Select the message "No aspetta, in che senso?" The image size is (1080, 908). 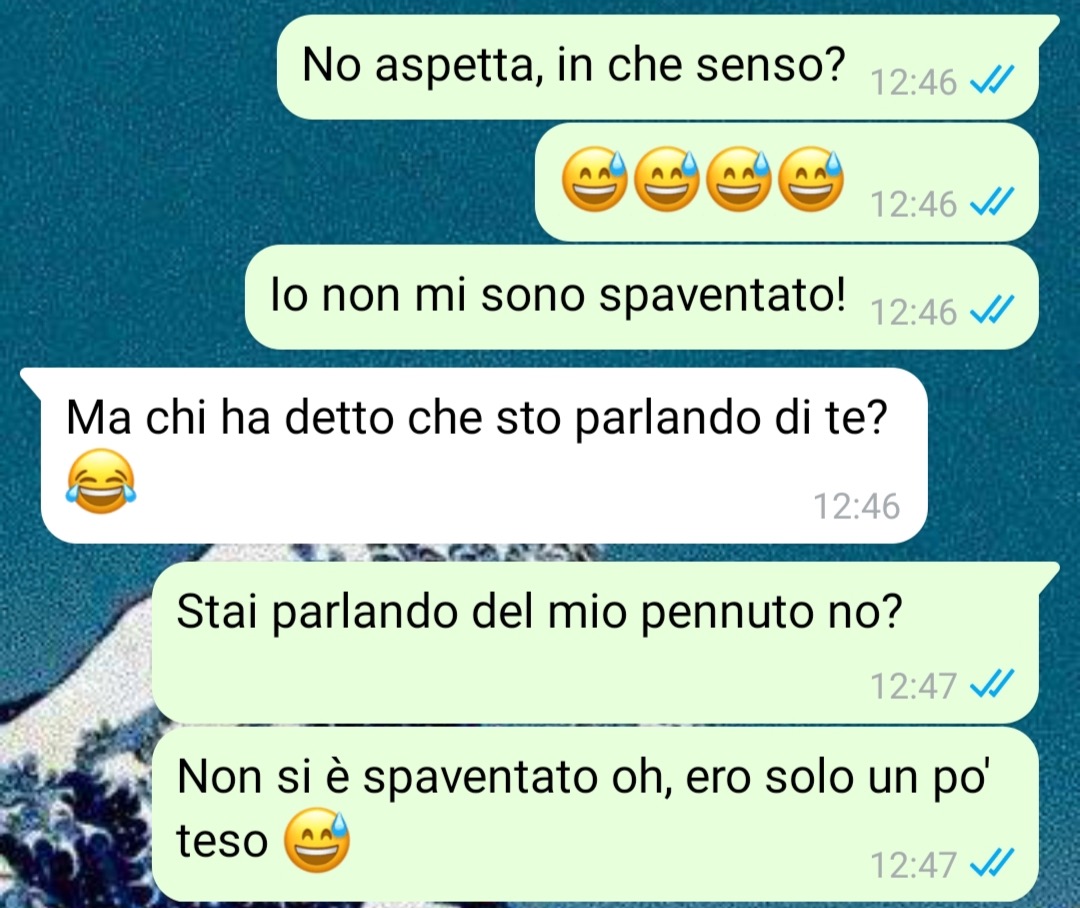[x=658, y=67]
